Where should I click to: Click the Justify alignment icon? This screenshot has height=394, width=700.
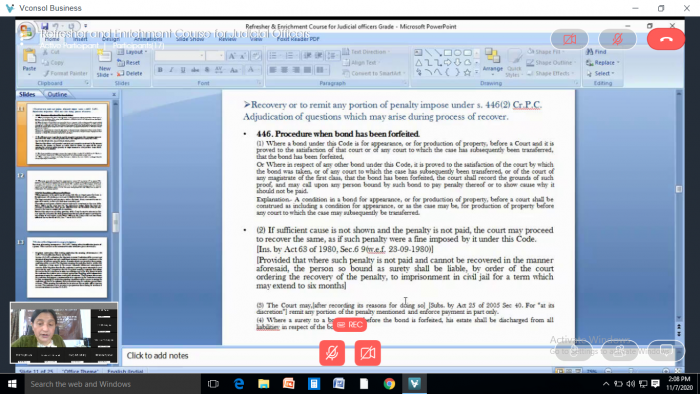coord(307,70)
